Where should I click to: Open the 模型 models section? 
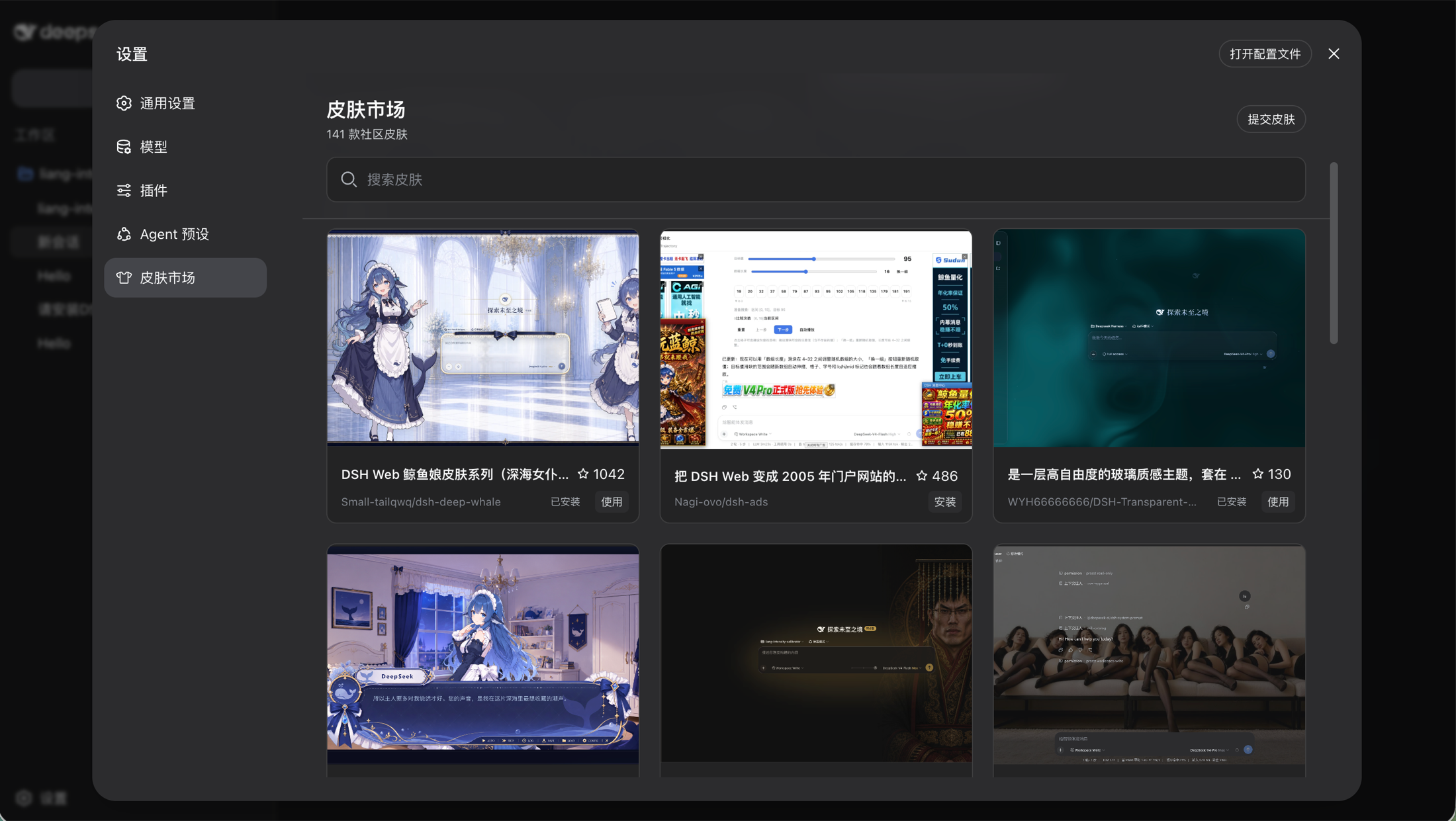pyautogui.click(x=185, y=147)
